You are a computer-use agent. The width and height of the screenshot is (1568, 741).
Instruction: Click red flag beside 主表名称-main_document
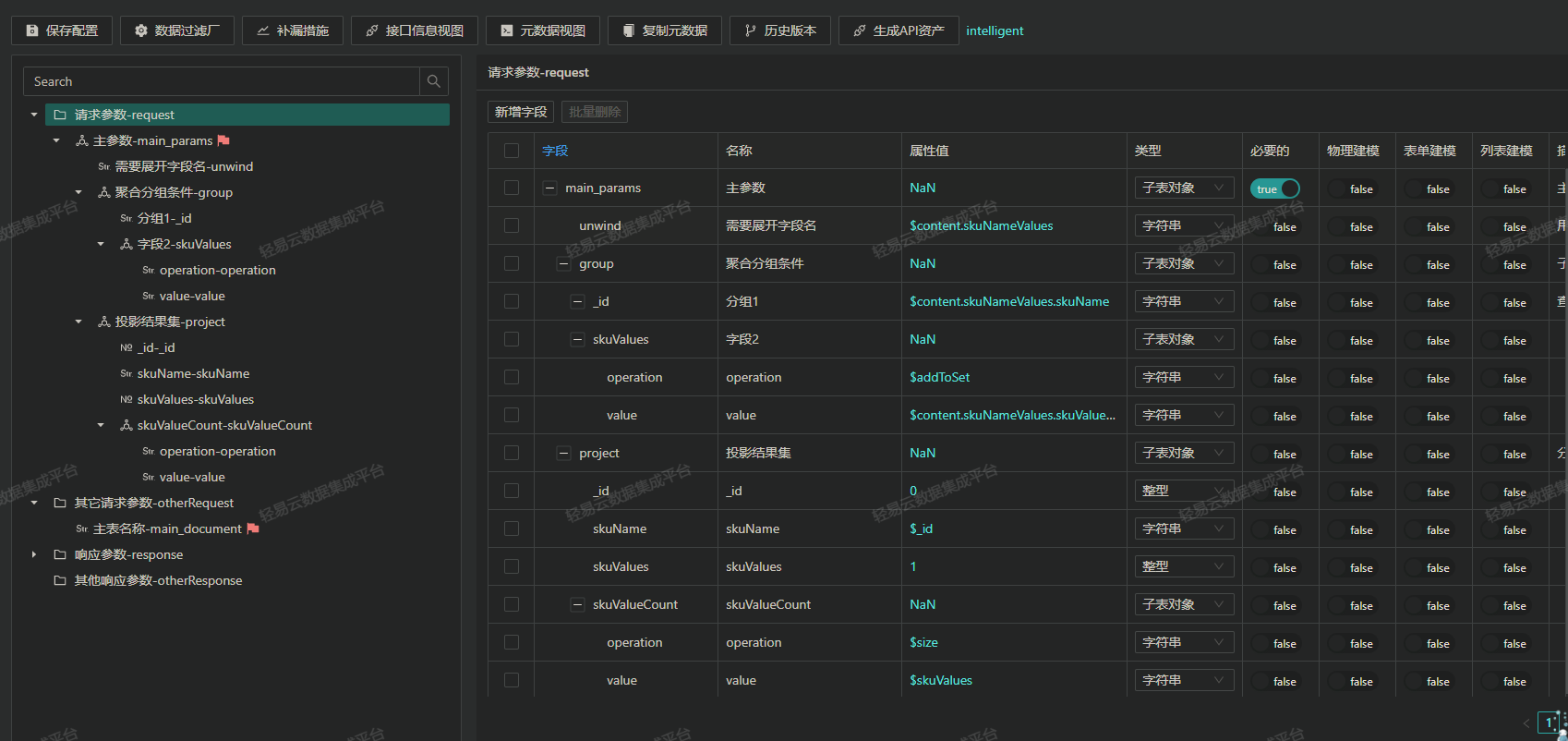point(253,528)
